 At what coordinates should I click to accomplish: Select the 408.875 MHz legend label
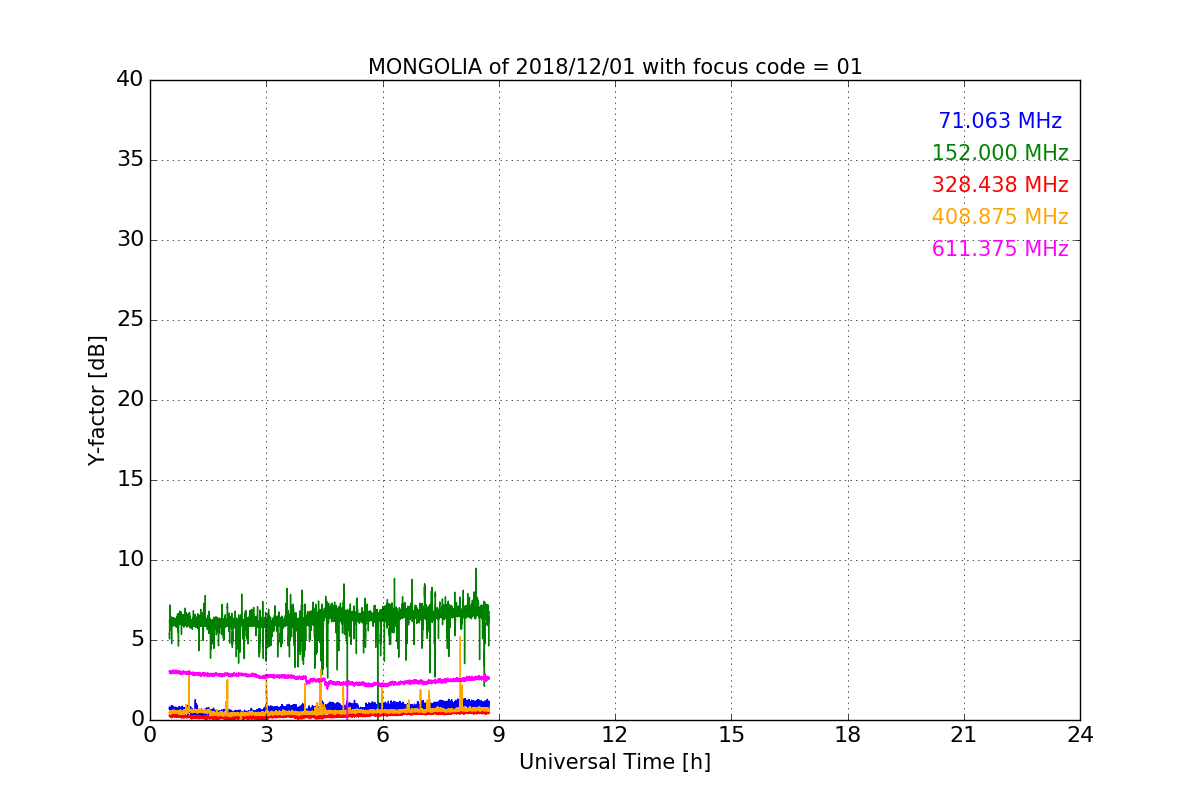pos(1000,217)
